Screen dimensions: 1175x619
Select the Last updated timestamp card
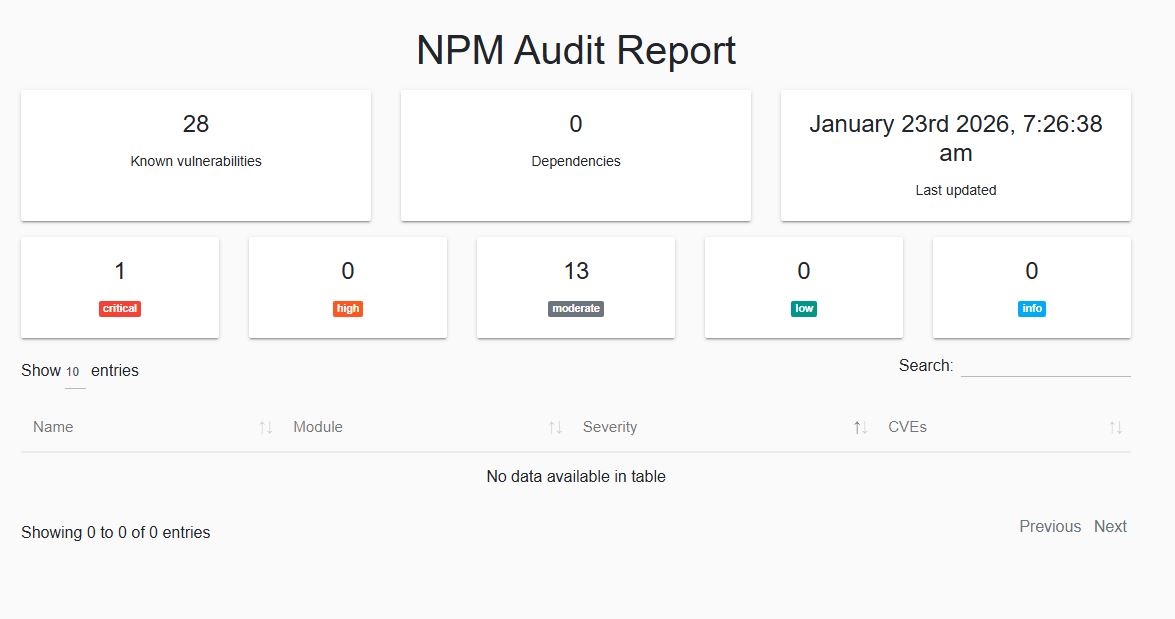click(x=956, y=155)
